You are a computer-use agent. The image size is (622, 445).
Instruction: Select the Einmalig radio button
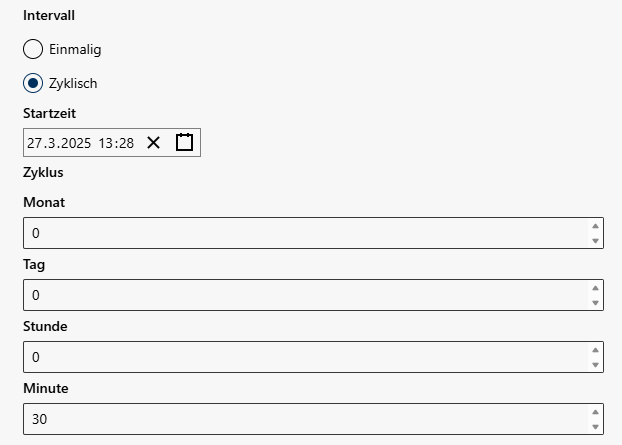click(33, 49)
